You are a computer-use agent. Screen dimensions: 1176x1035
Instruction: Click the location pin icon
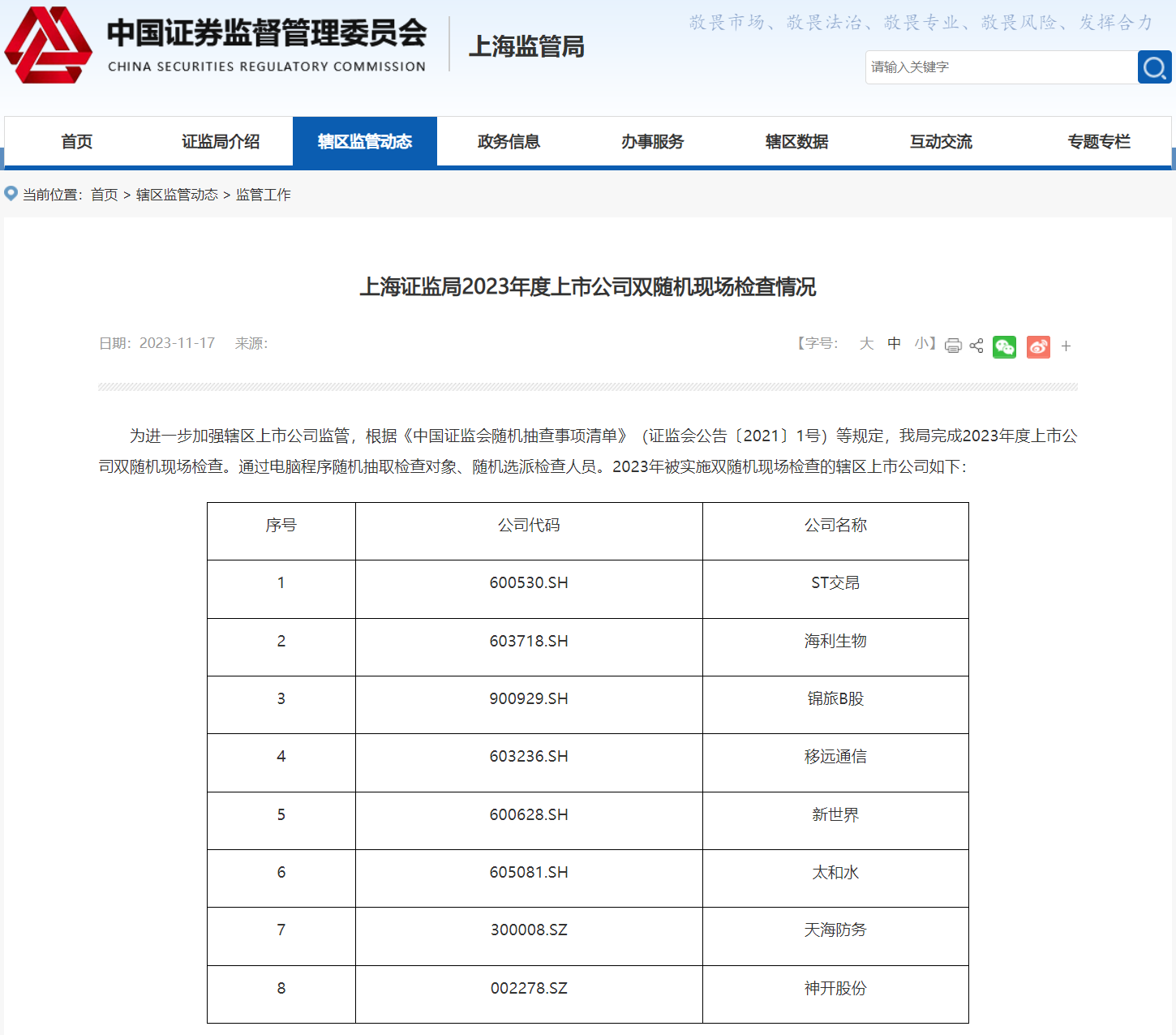click(x=11, y=194)
